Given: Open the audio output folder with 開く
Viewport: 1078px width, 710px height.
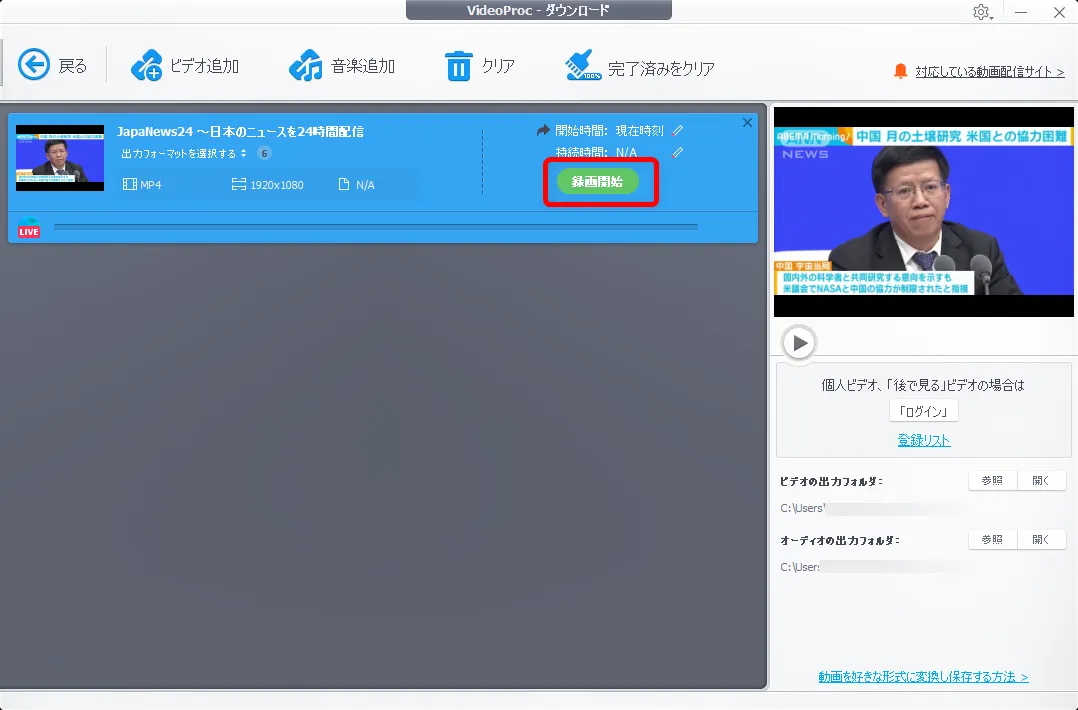Looking at the screenshot, I should [x=1041, y=540].
